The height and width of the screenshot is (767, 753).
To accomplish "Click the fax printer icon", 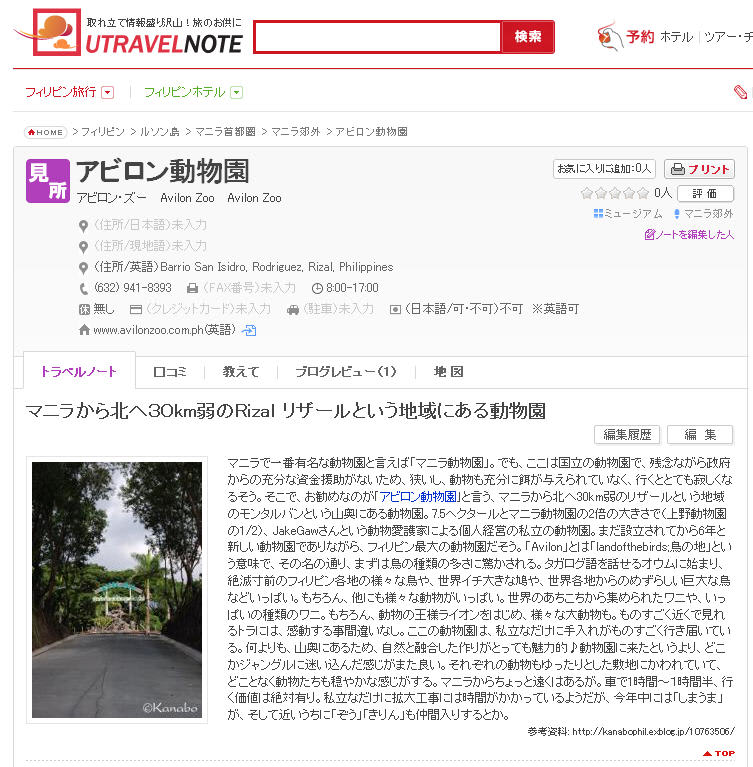I will click(x=192, y=289).
